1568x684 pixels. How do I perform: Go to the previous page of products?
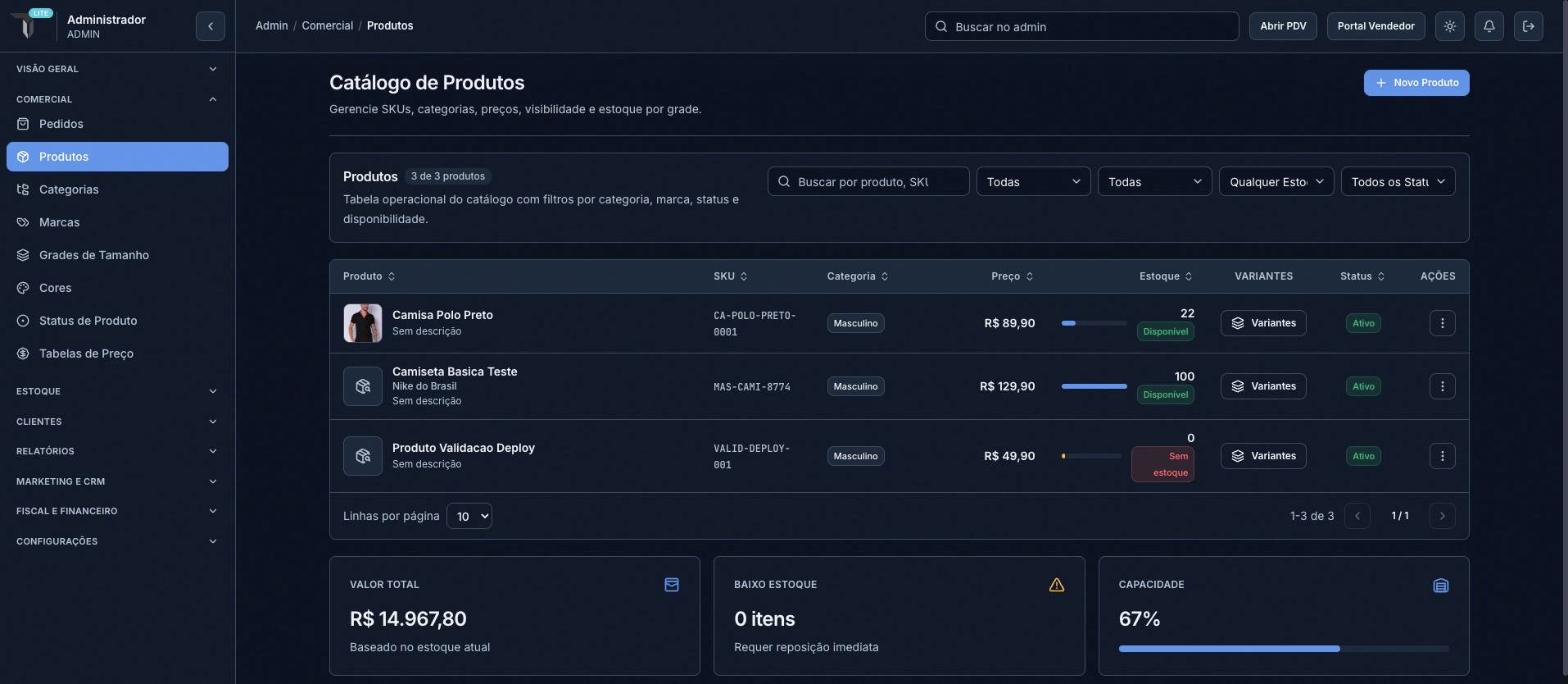[1357, 516]
